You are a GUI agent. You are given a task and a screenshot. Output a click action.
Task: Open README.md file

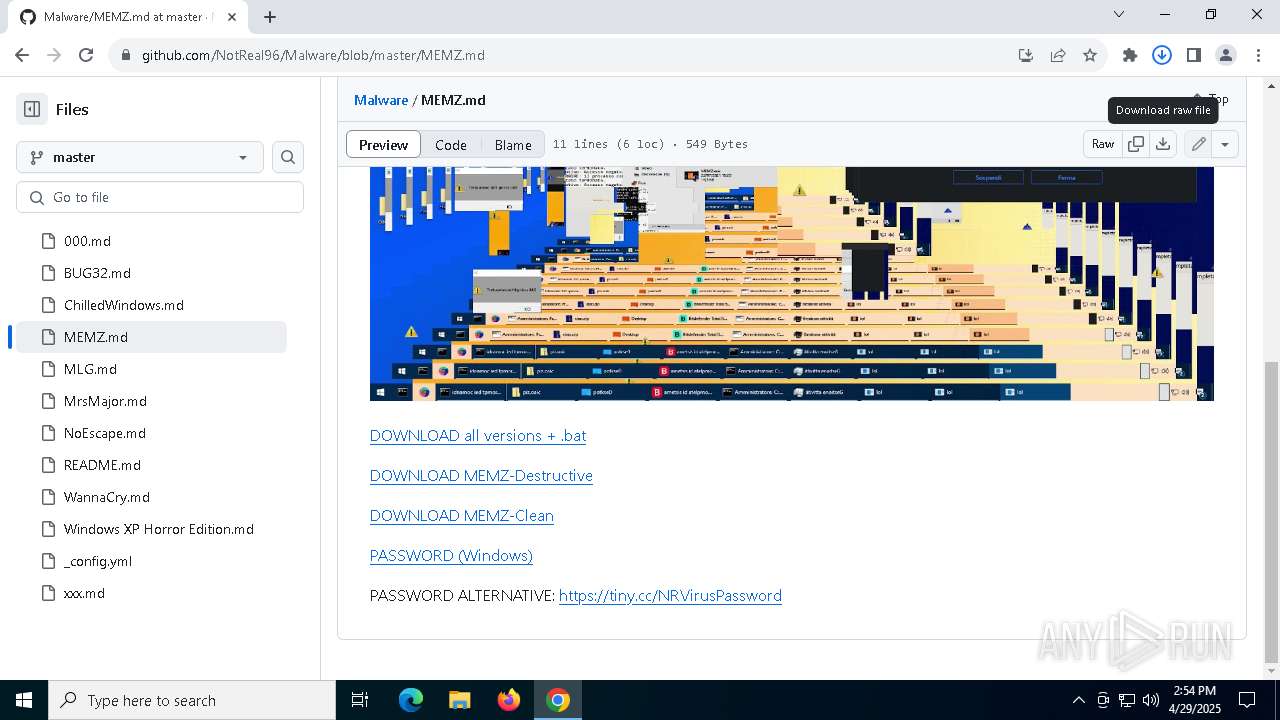(102, 465)
